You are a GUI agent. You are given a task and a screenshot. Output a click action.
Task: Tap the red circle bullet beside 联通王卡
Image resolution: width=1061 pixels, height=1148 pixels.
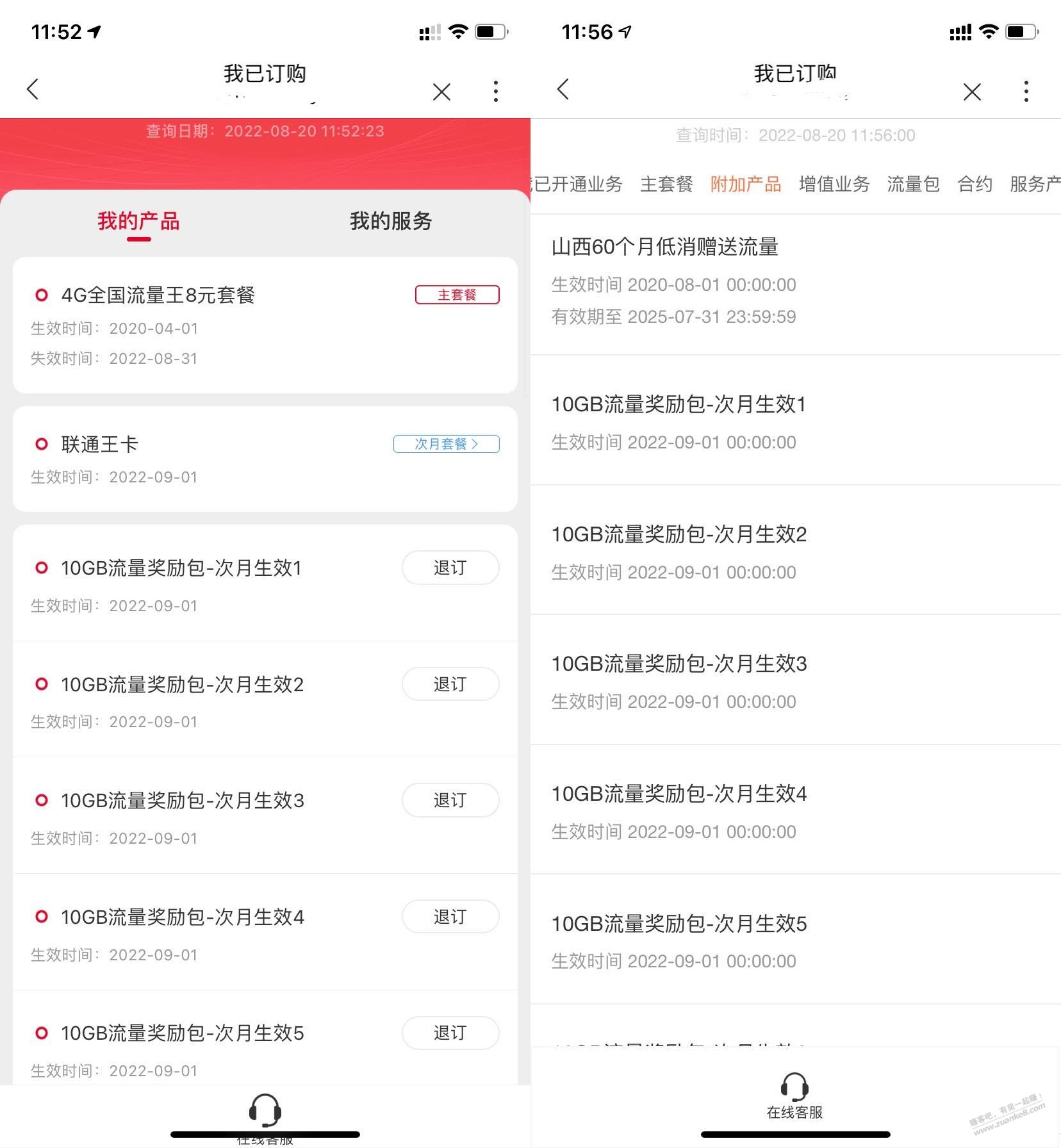click(x=42, y=444)
